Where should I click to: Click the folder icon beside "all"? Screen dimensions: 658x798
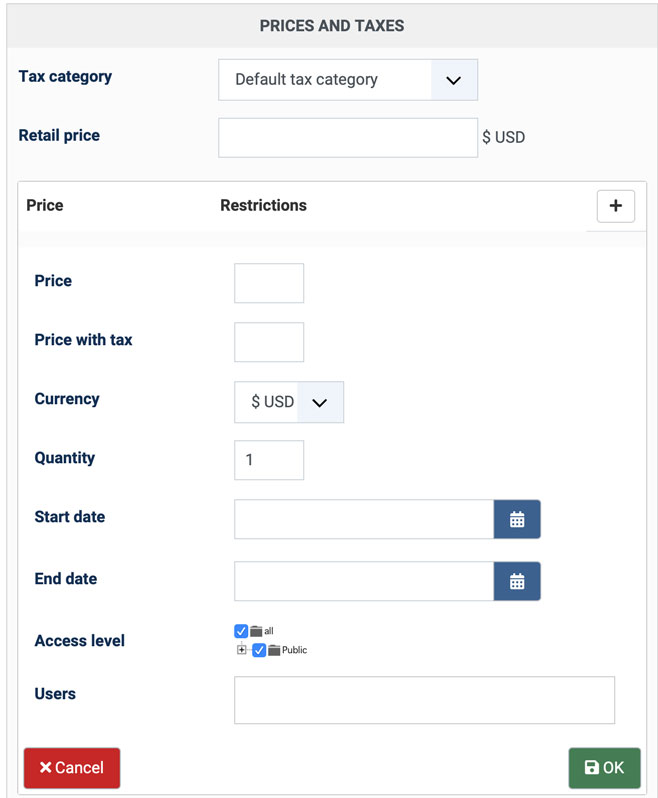tap(256, 631)
